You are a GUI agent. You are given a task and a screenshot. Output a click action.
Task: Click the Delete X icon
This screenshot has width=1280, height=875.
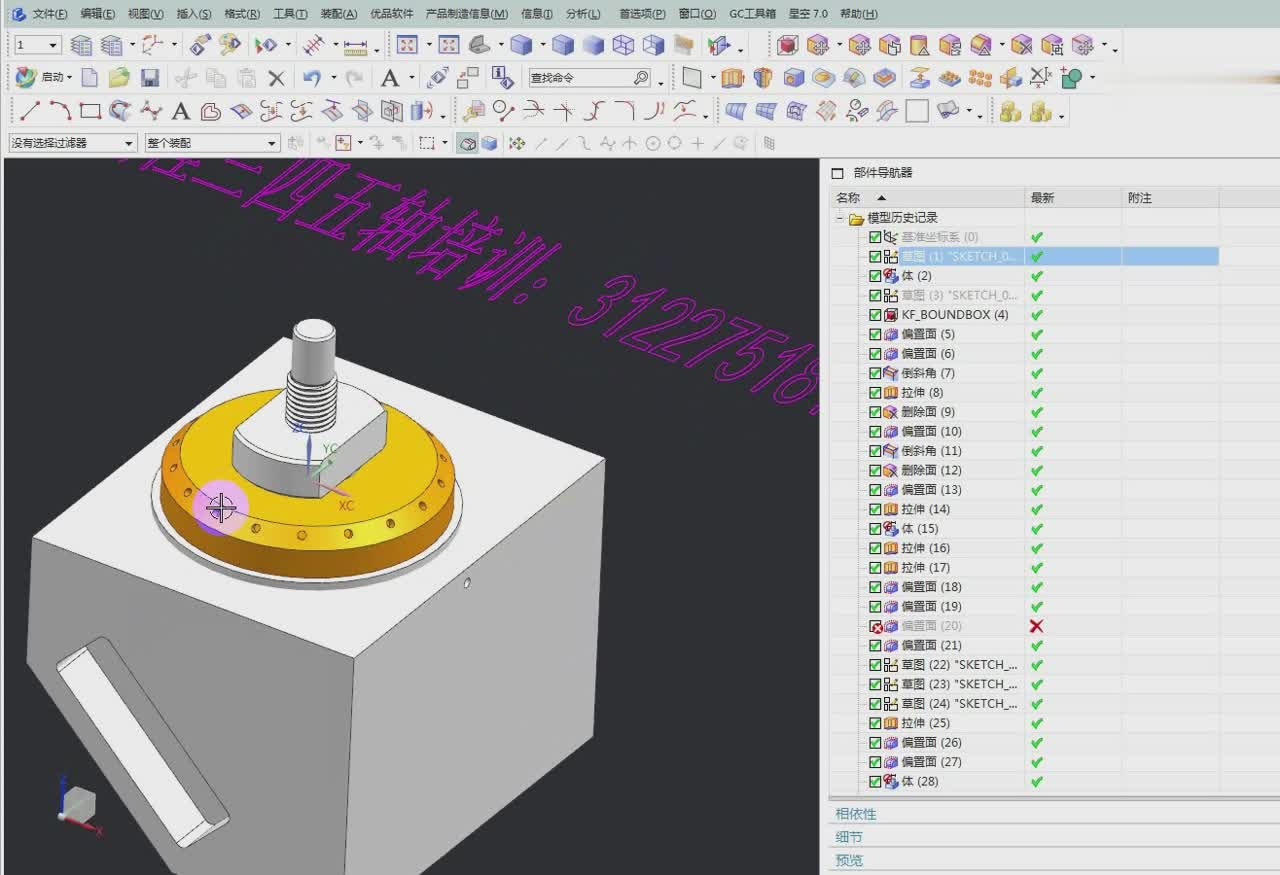(277, 78)
